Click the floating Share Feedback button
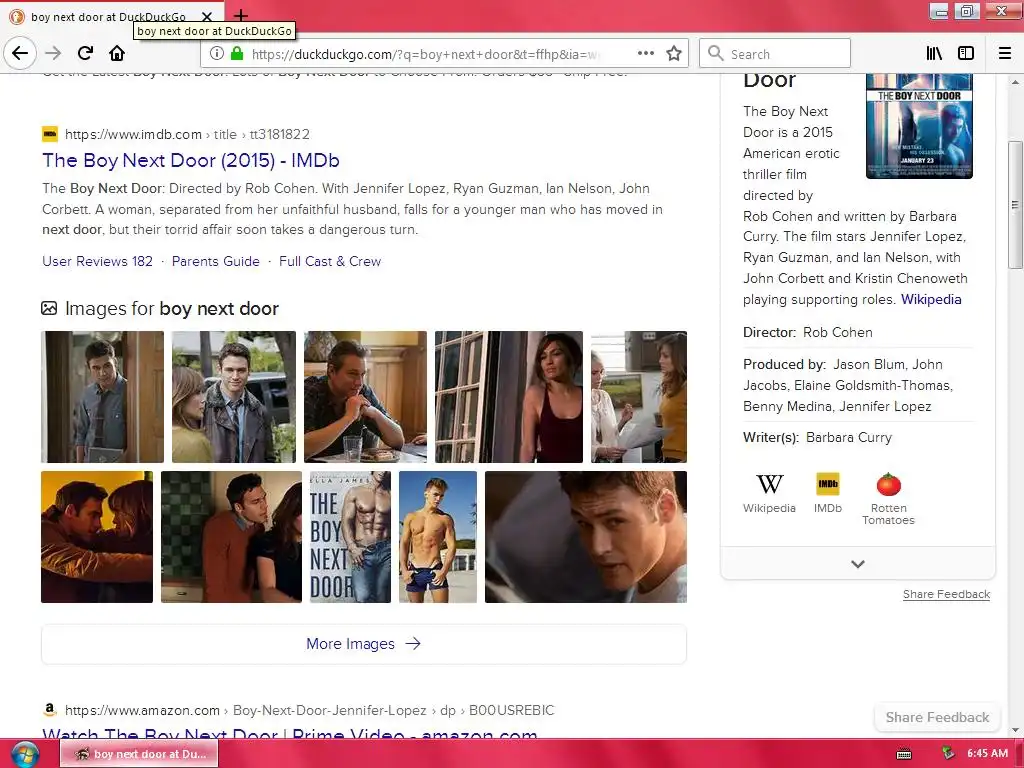The image size is (1024, 768). point(937,717)
